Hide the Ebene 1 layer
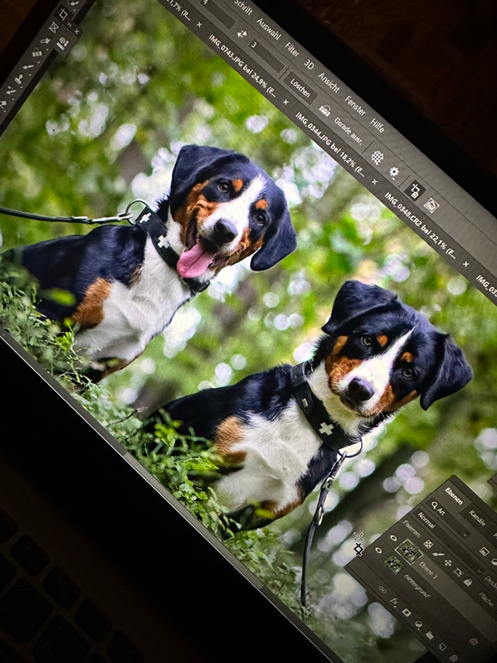The width and height of the screenshot is (497, 663). [x=394, y=538]
